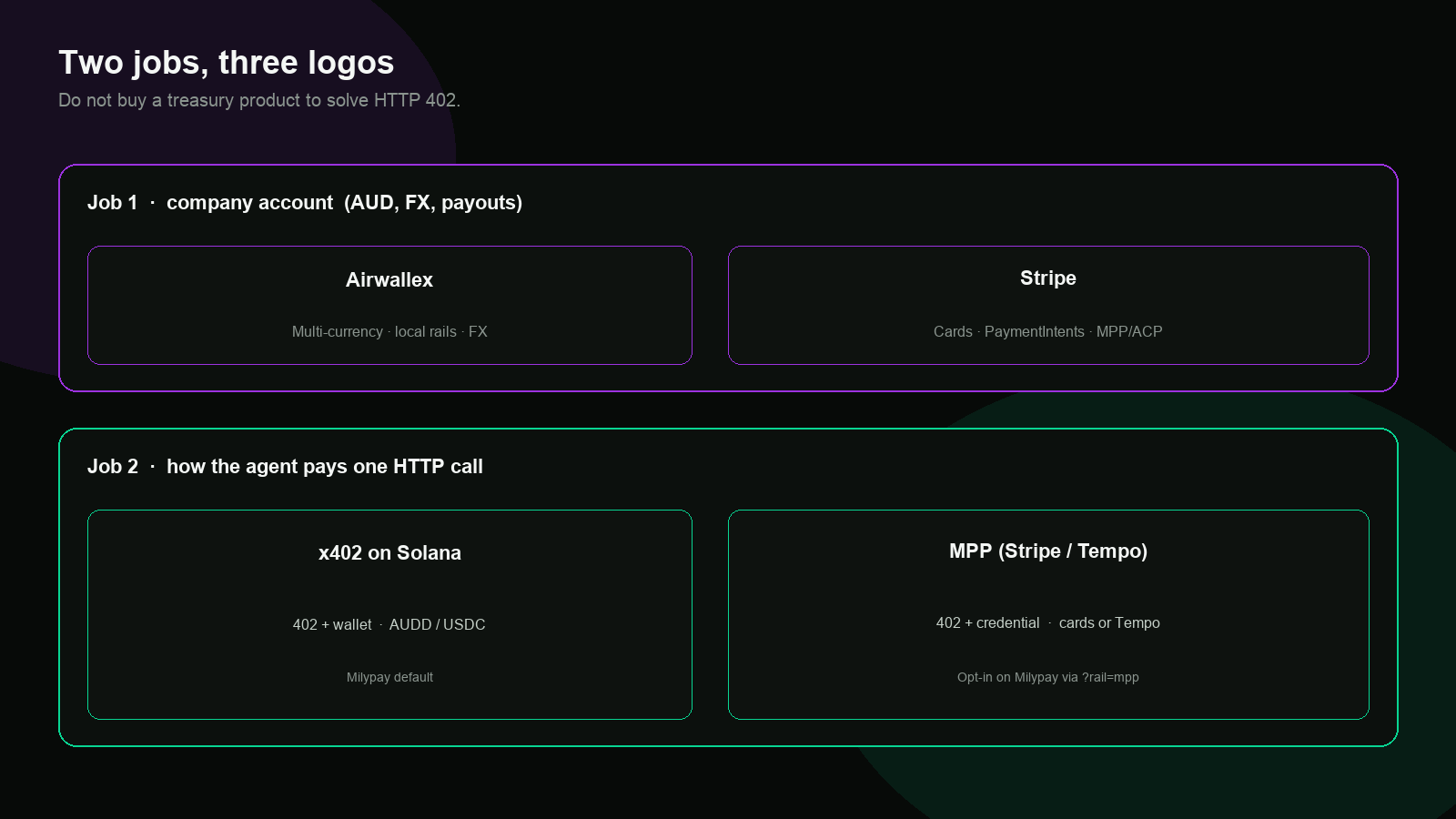Click Multi-currency local rails FX caption
Screen dimensions: 1456x819
click(389, 331)
